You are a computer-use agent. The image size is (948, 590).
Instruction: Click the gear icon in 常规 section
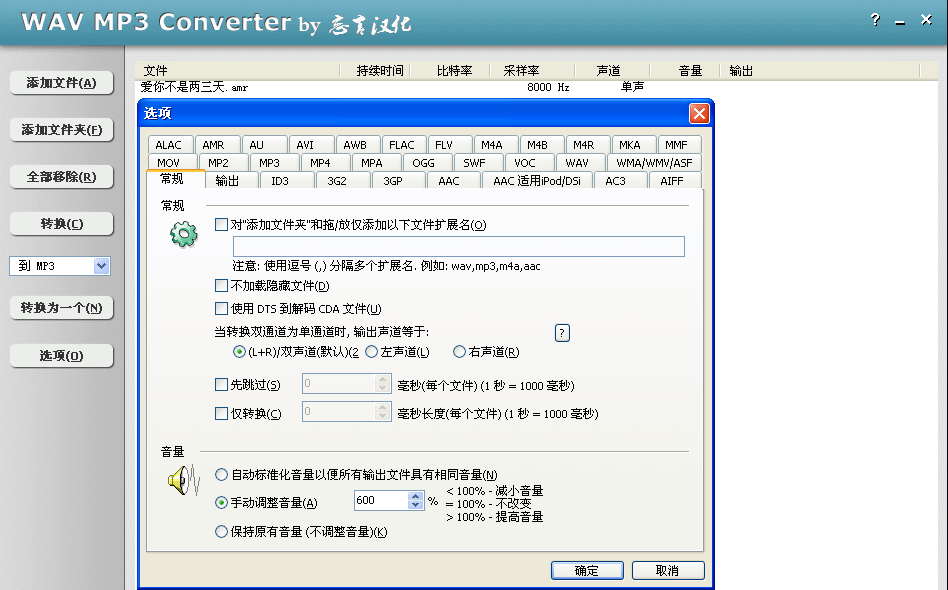point(184,235)
